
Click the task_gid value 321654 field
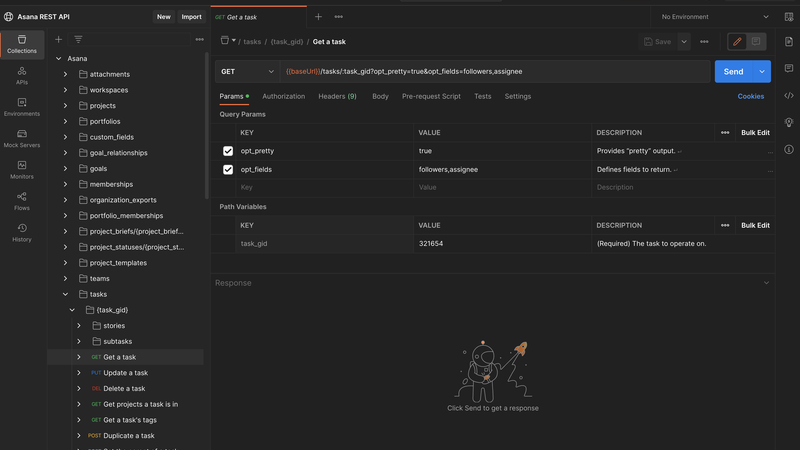[502, 244]
